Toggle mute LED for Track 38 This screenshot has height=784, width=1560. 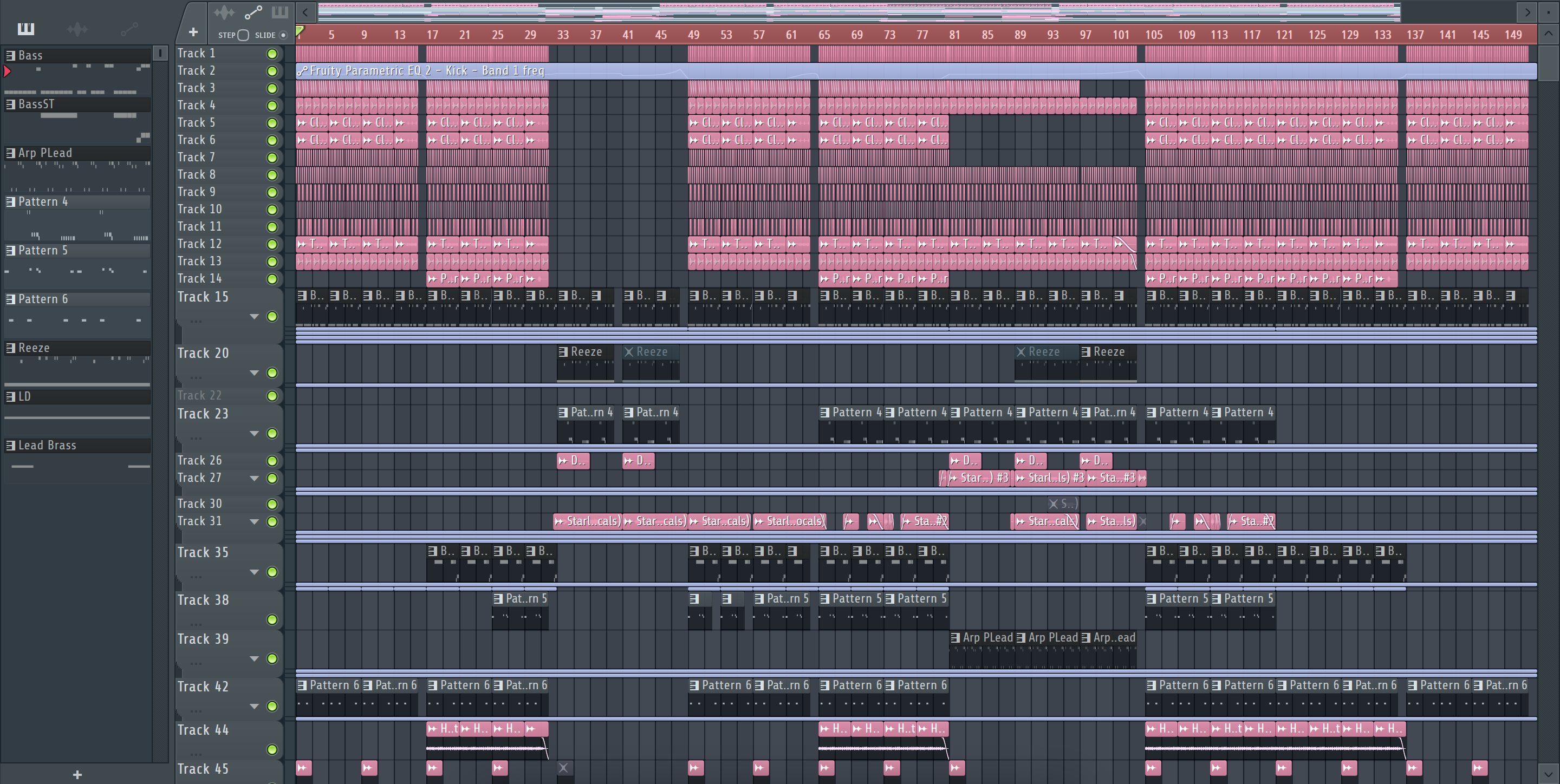coord(272,619)
